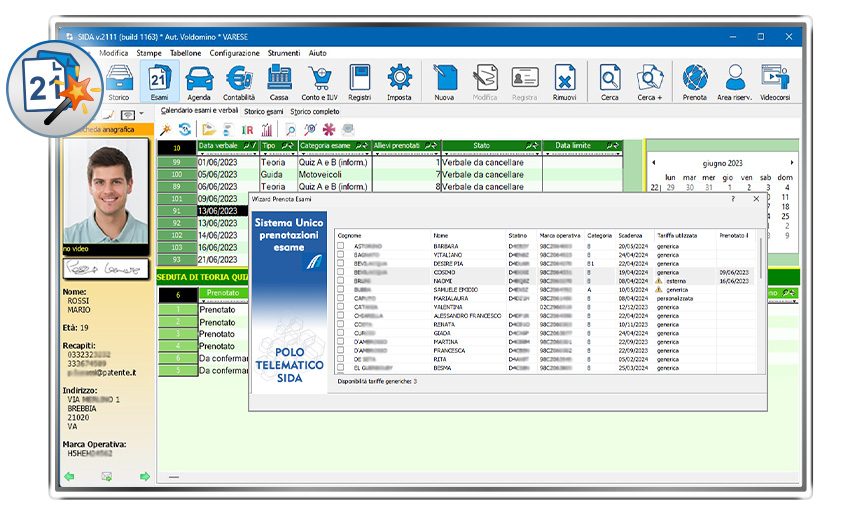Check the box for student BARBARA
Image resolution: width=850 pixels, height=513 pixels.
point(341,245)
